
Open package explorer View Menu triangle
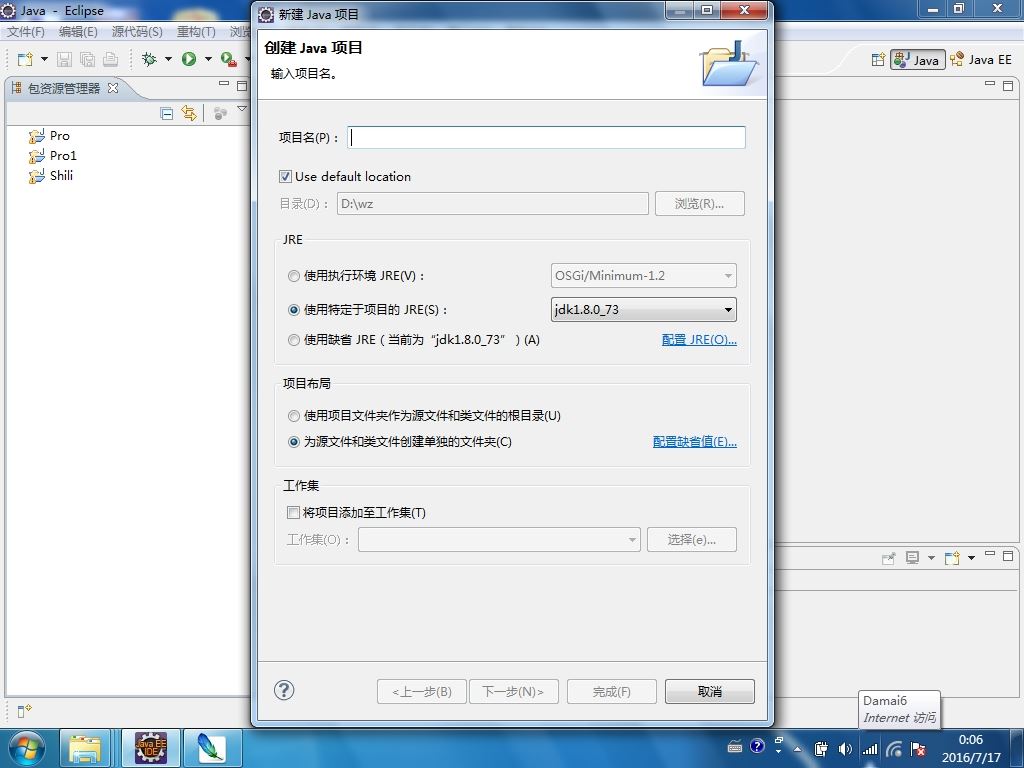pos(242,109)
